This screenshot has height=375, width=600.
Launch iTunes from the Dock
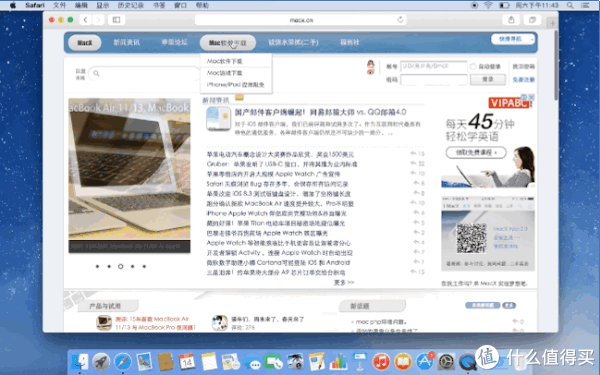(381, 361)
